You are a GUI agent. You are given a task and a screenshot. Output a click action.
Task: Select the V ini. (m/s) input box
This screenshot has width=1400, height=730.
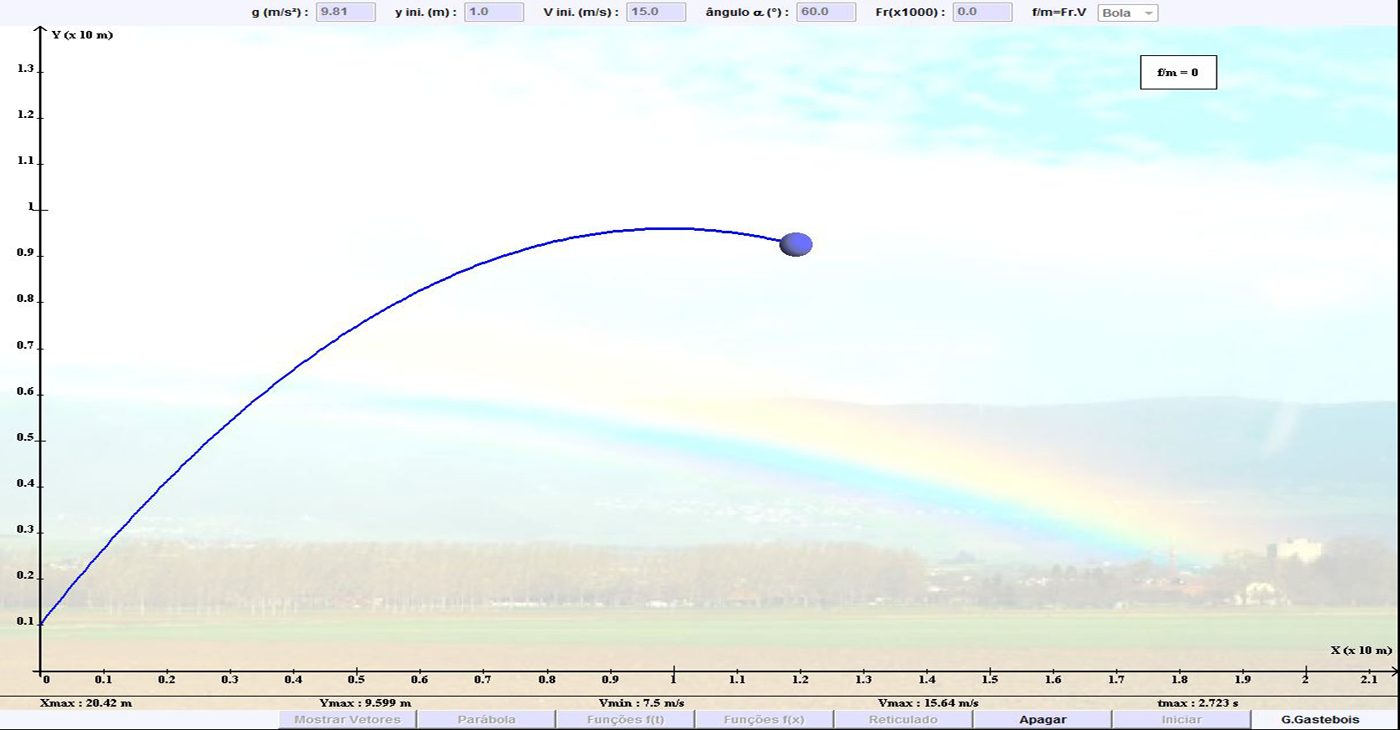click(656, 12)
